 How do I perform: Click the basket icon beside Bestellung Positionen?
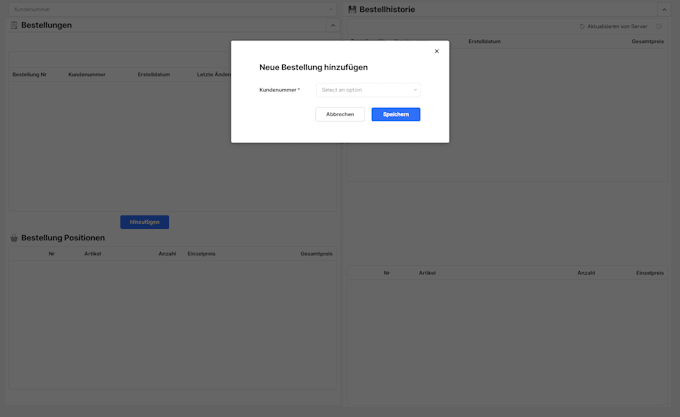14,238
